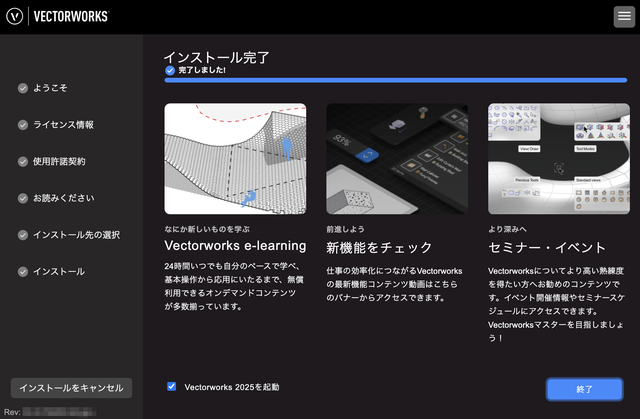This screenshot has height=419, width=640.
Task: Click the checkmark icon beside お読みください
Action: 23,198
